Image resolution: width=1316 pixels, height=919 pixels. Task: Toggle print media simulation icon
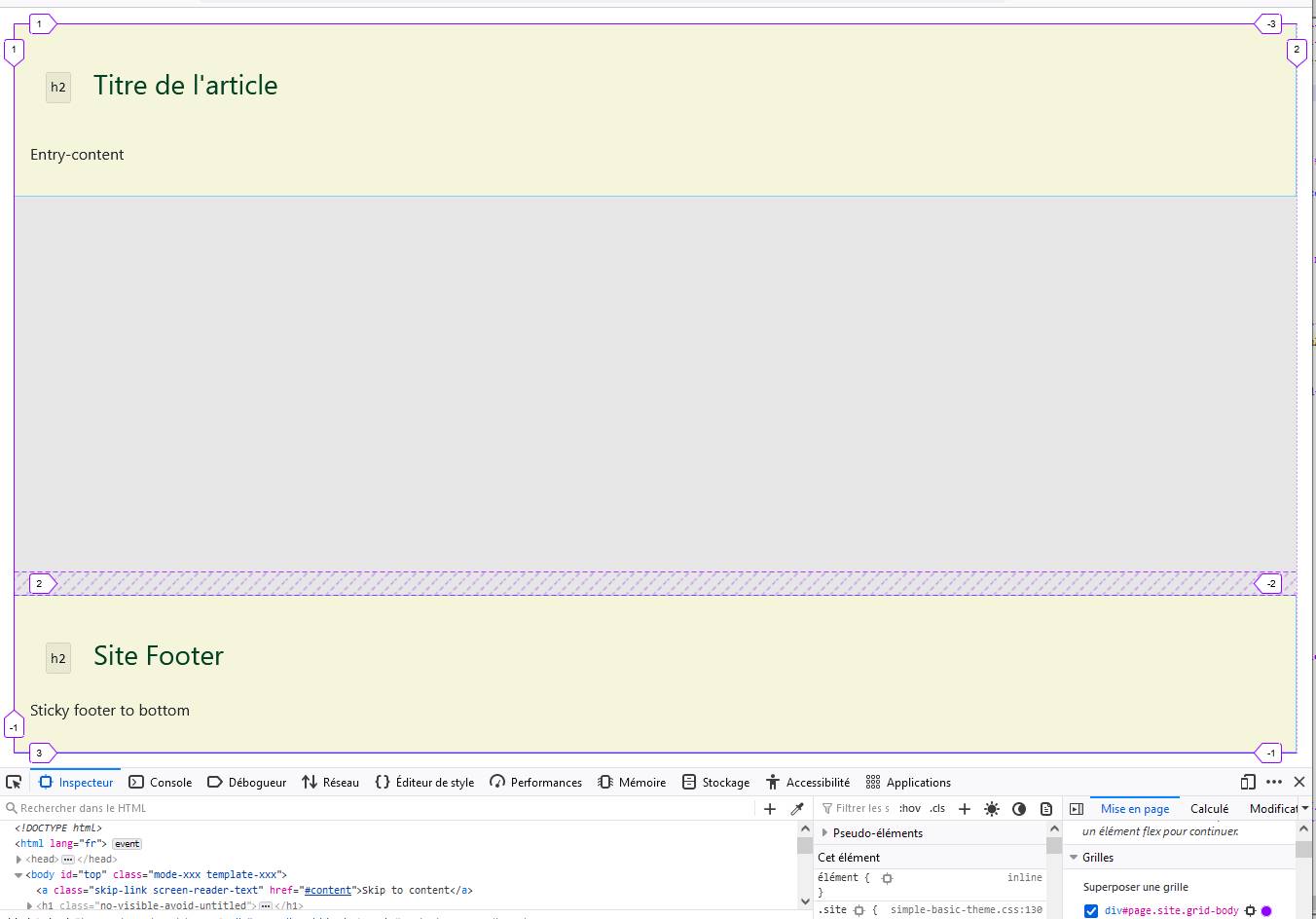point(1046,808)
